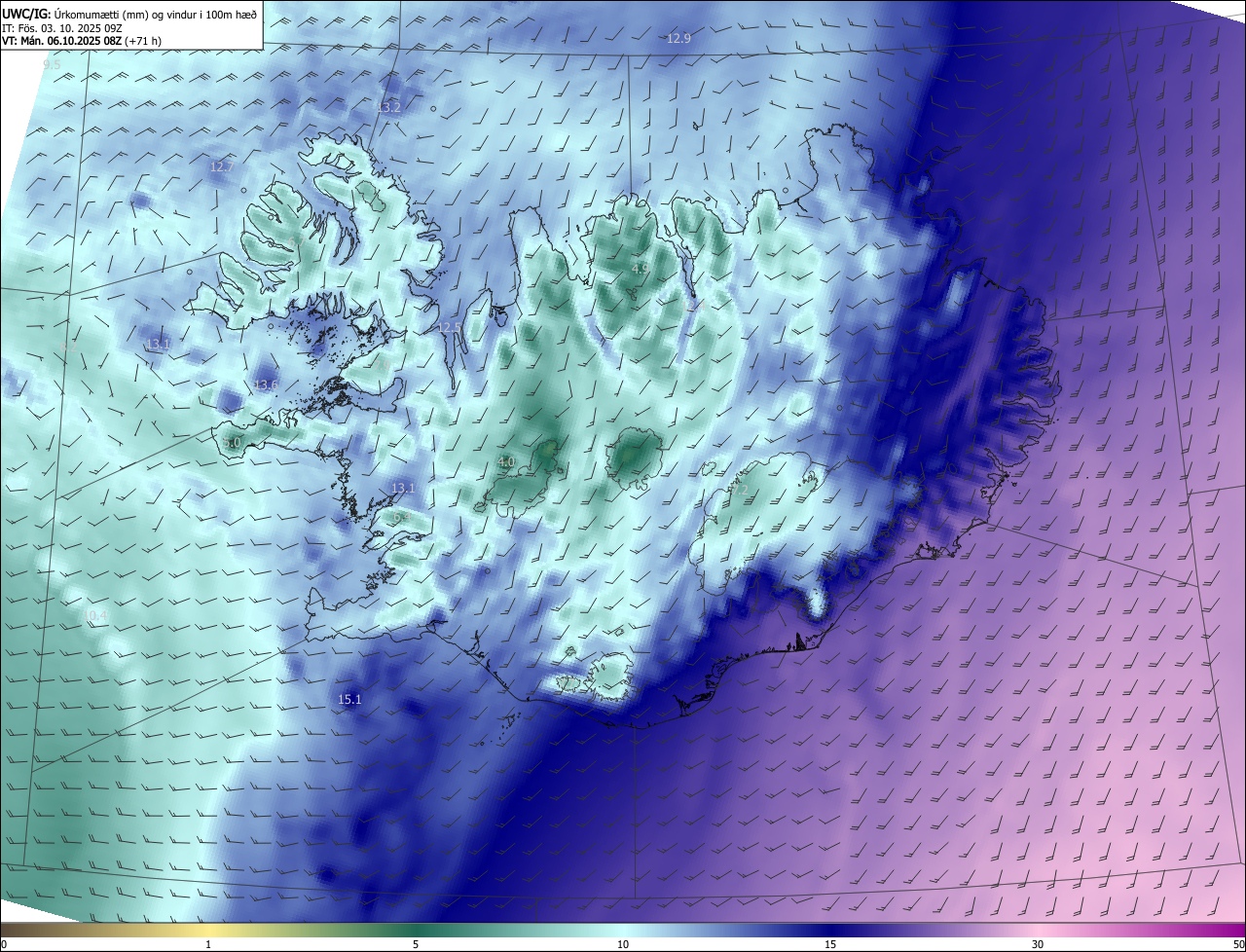Click the color scale tick label 50
Image resolution: width=1246 pixels, height=952 pixels.
pos(1238,944)
